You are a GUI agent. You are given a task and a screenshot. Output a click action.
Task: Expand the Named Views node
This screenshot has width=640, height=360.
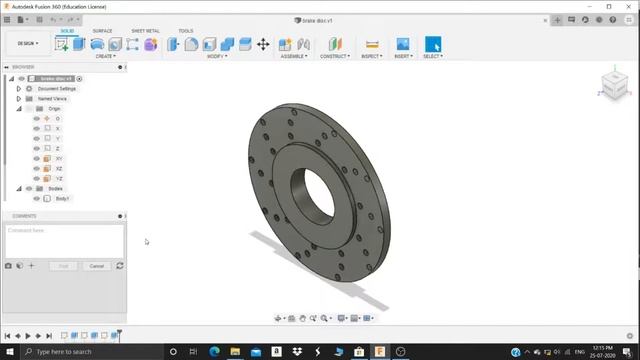coord(18,98)
